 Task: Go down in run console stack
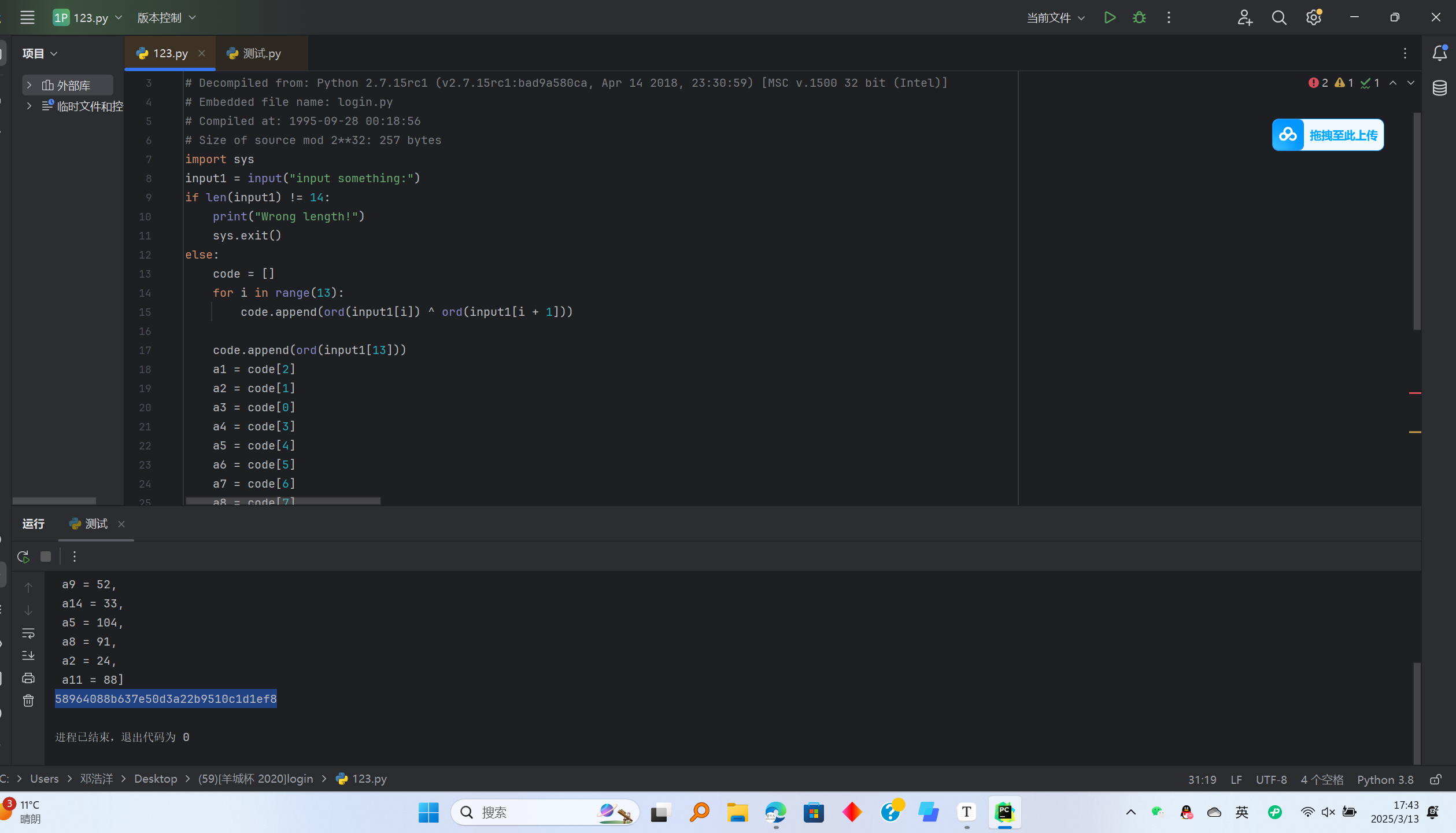[28, 610]
